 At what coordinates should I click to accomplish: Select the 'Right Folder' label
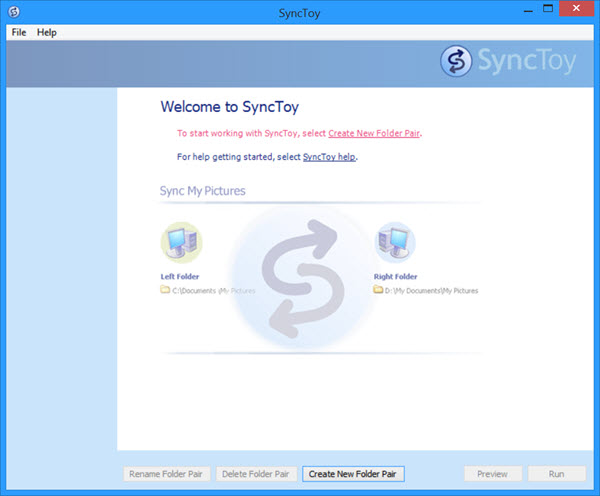click(395, 276)
